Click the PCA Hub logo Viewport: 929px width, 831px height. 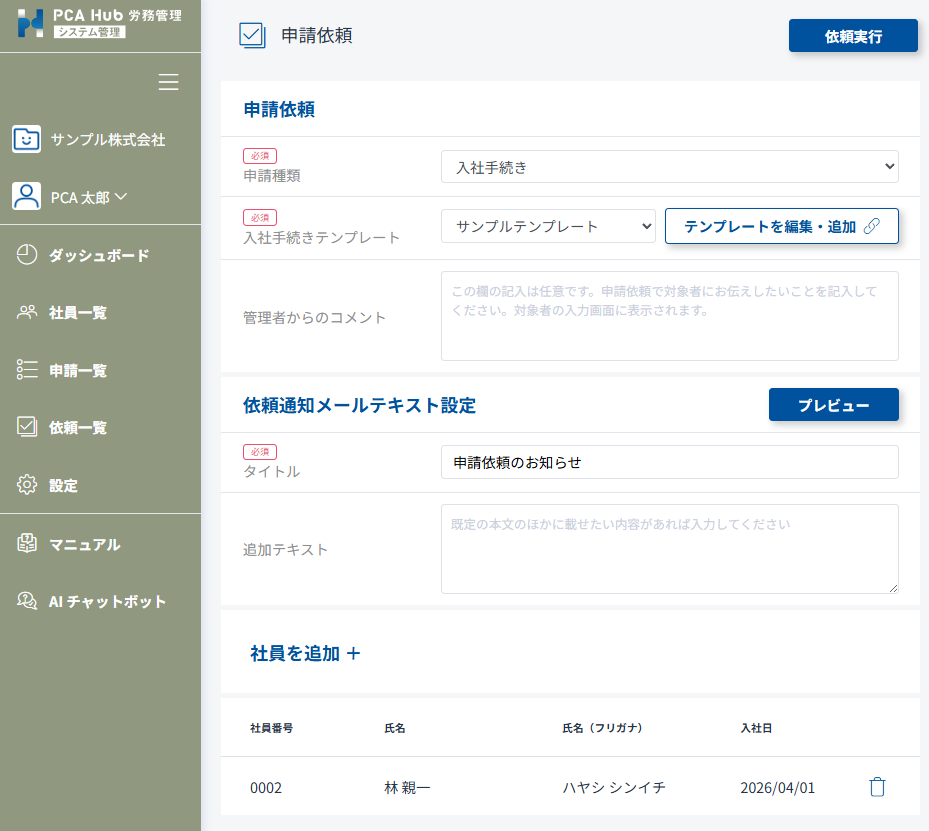31,23
